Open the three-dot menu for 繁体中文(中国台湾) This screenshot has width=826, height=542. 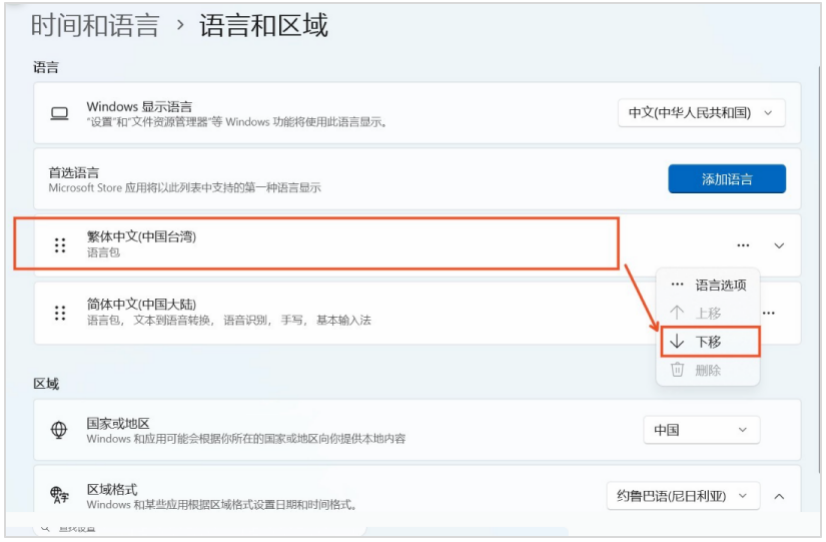click(742, 245)
